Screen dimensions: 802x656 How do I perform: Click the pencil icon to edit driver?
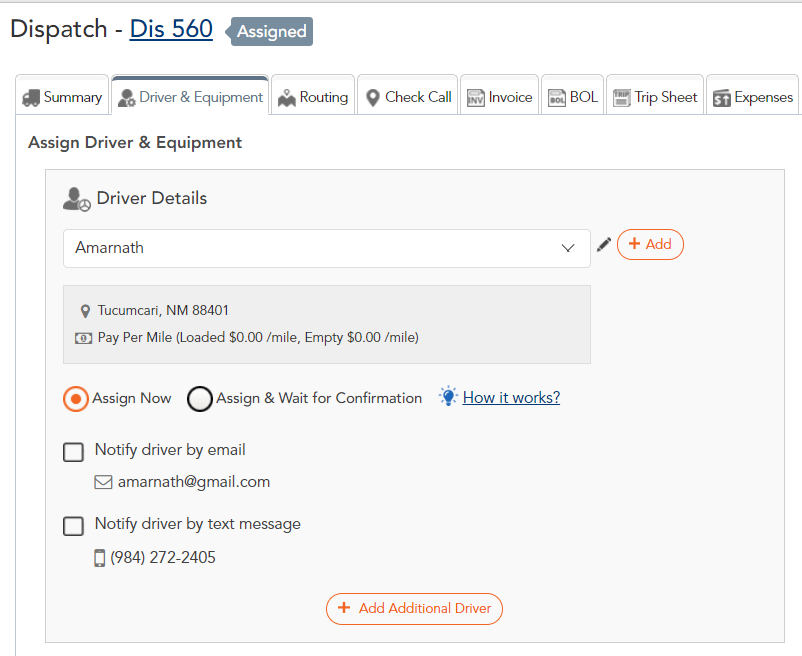603,244
